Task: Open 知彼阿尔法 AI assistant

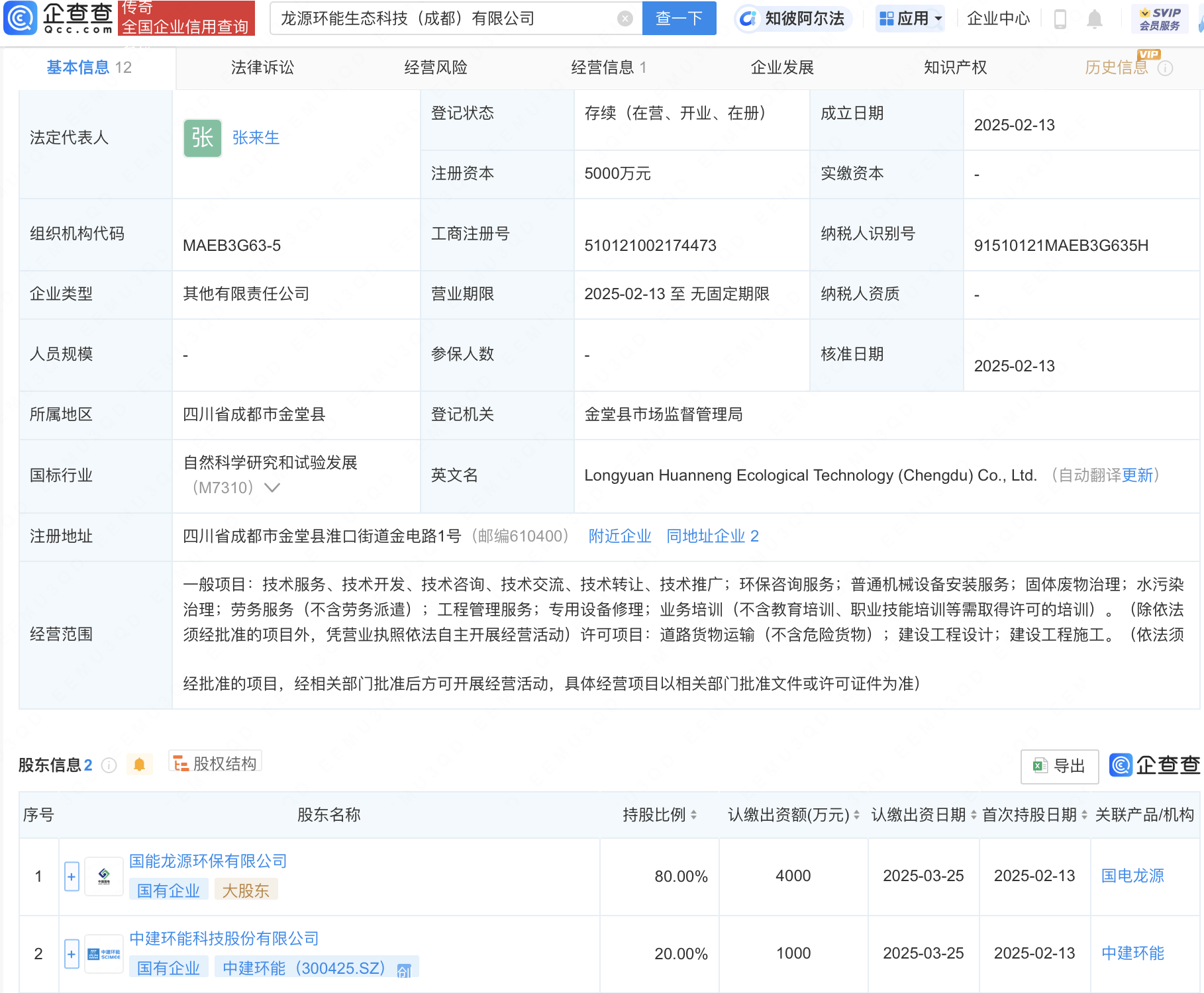Action: [792, 19]
